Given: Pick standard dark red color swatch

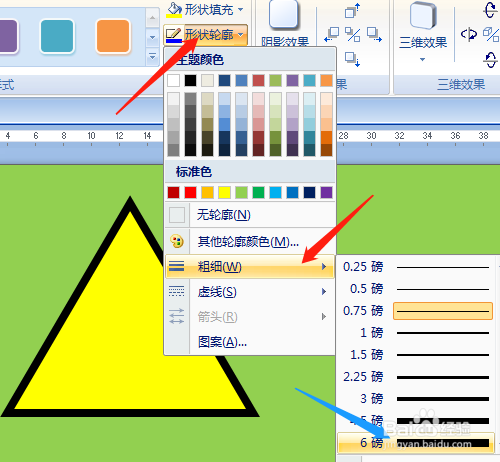Looking at the screenshot, I should 173,192.
